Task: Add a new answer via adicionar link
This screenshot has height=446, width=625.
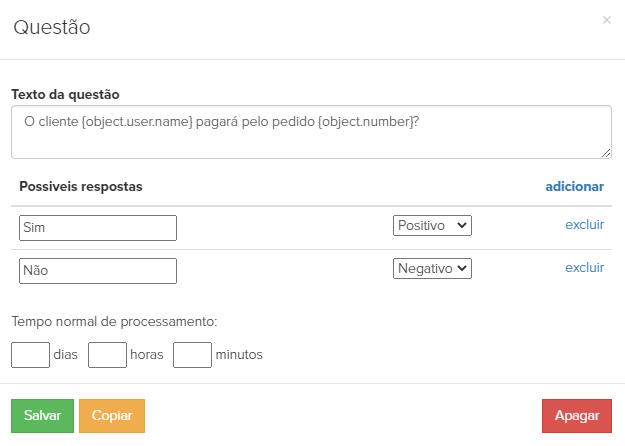Action: (x=574, y=187)
